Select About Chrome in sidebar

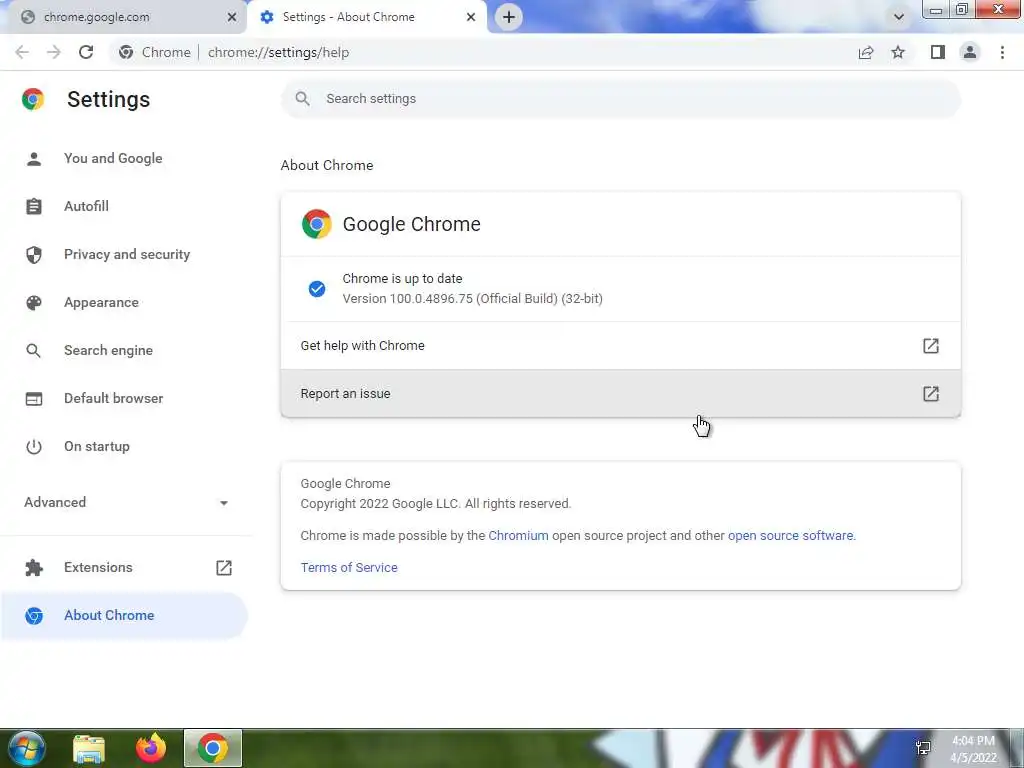click(124, 616)
